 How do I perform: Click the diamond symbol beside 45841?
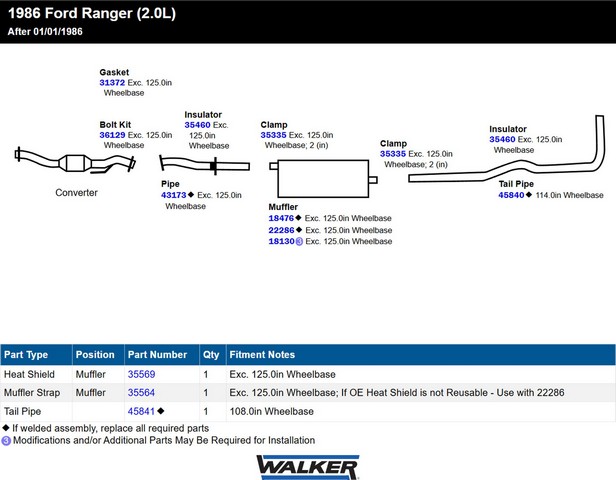click(161, 411)
